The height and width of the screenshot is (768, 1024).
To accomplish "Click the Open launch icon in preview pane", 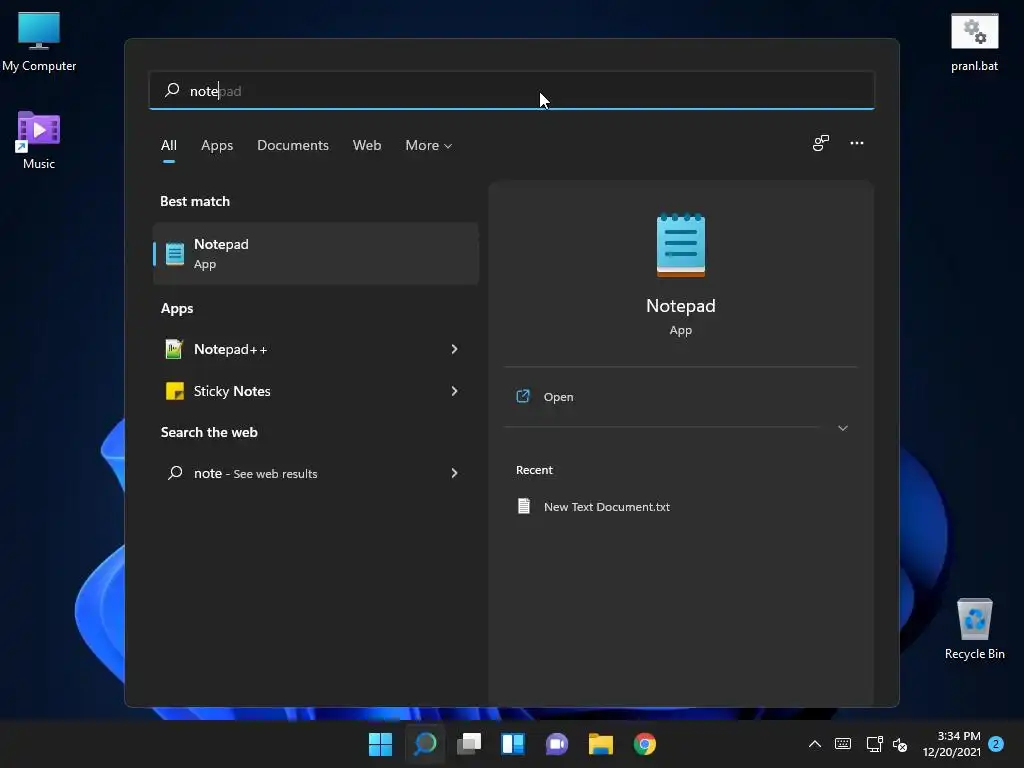I will coord(523,396).
